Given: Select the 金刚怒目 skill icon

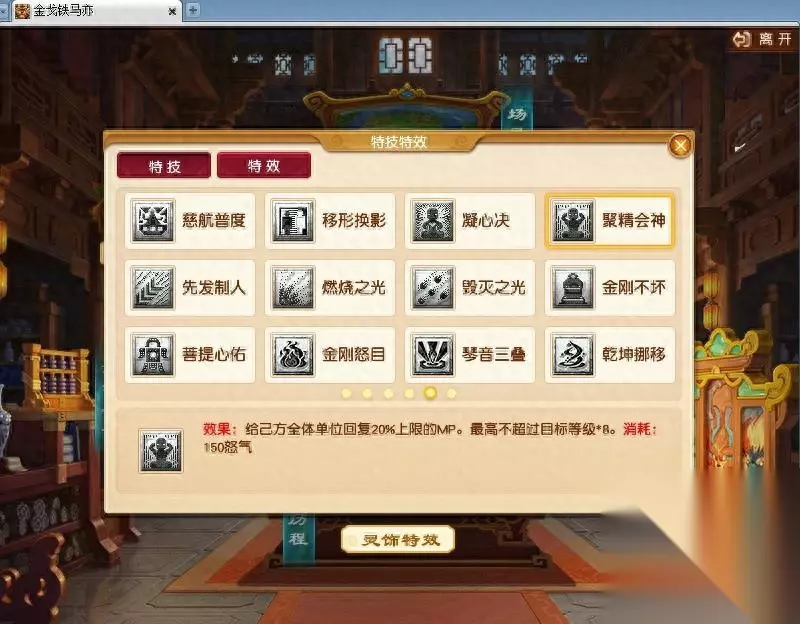Looking at the screenshot, I should pos(293,355).
